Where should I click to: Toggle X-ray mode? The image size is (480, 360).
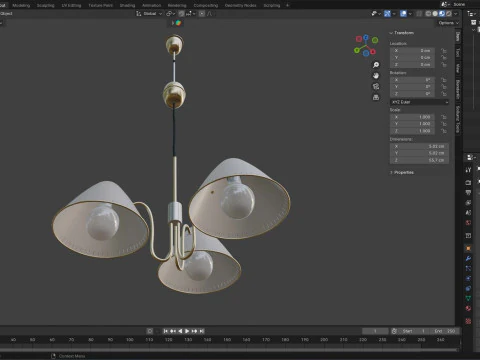click(x=419, y=14)
